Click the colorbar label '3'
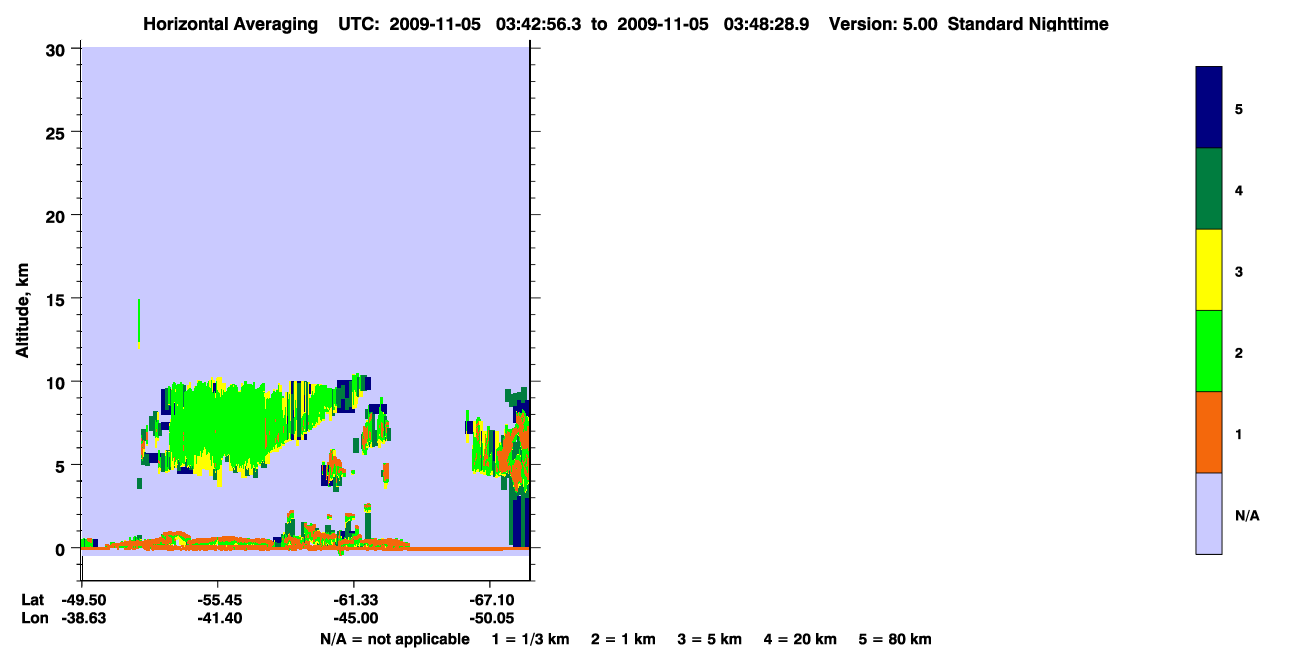 point(1239,271)
